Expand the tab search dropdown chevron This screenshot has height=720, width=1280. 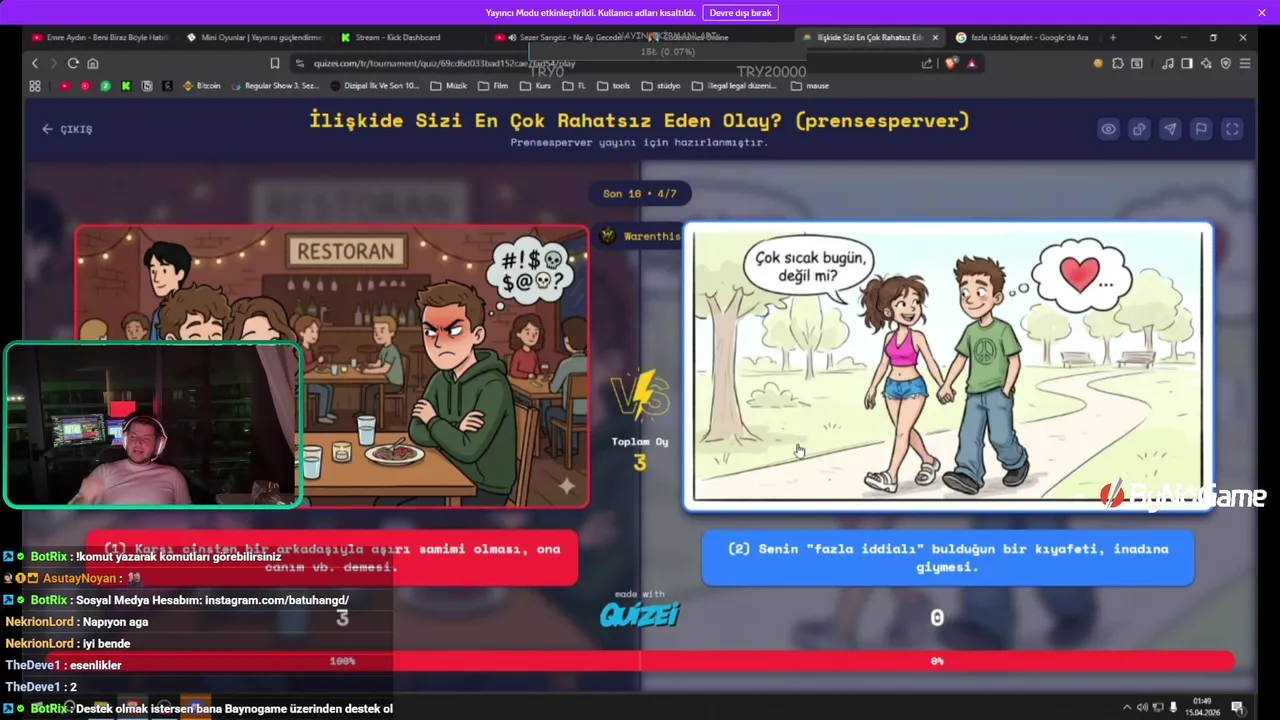1158,37
